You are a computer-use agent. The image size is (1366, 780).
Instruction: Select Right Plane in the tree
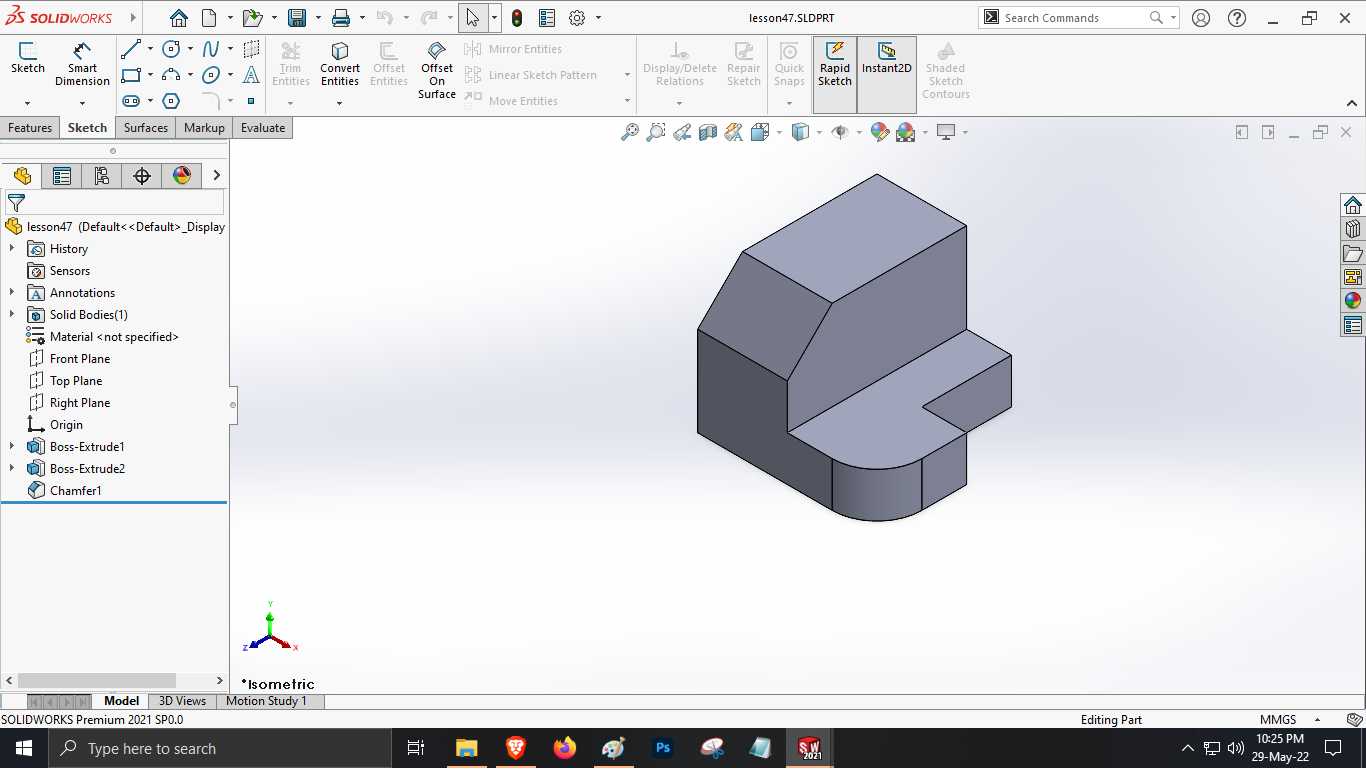pyautogui.click(x=80, y=403)
